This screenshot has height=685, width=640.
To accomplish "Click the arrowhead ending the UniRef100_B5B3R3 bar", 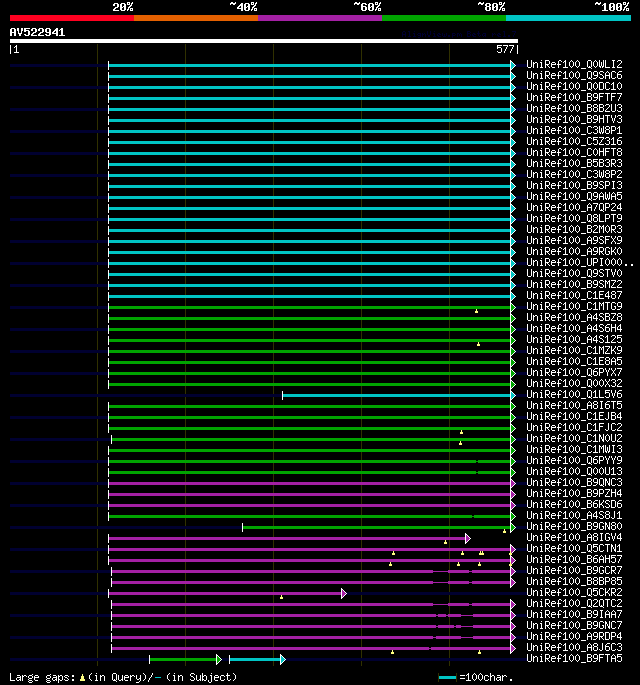I will pos(513,164).
